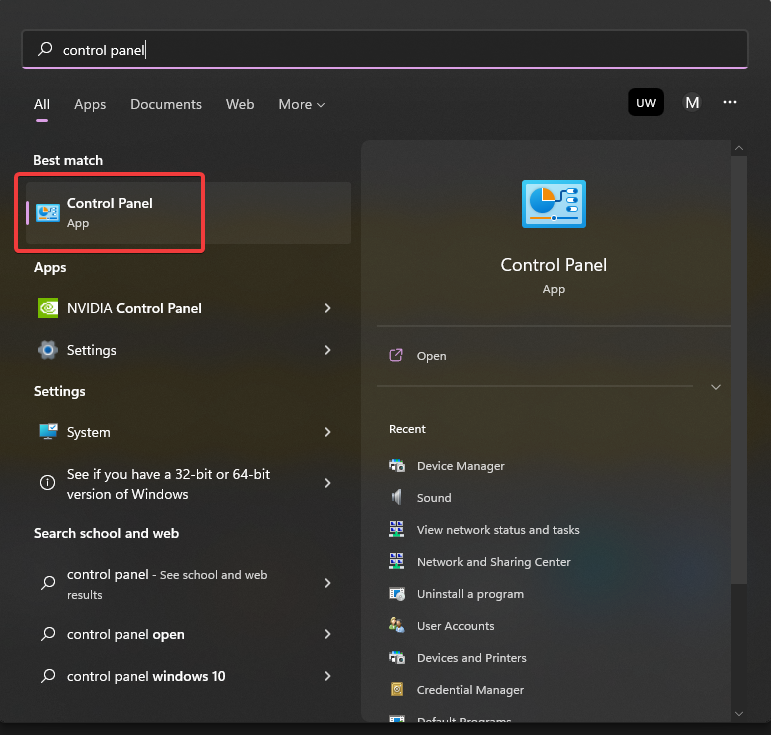
Task: Open the M profile avatar
Action: 692,102
